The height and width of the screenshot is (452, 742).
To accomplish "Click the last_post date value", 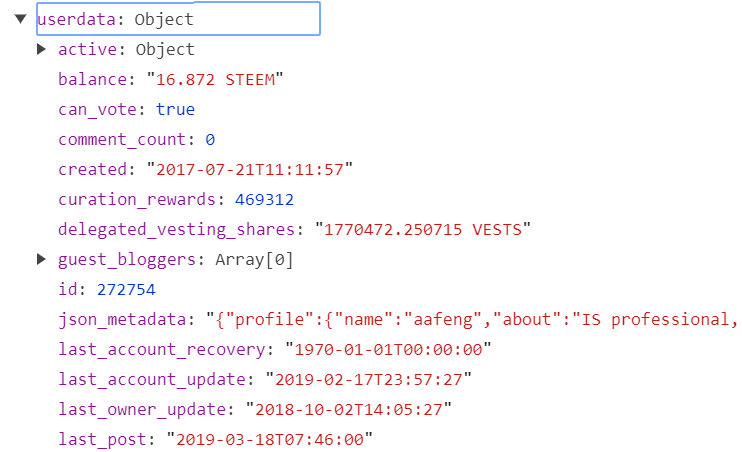I will [x=270, y=440].
